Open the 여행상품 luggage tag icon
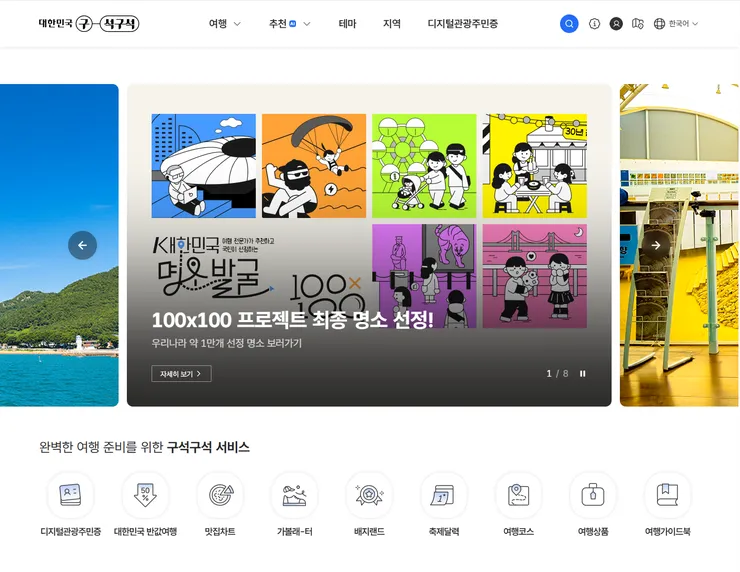 point(593,495)
